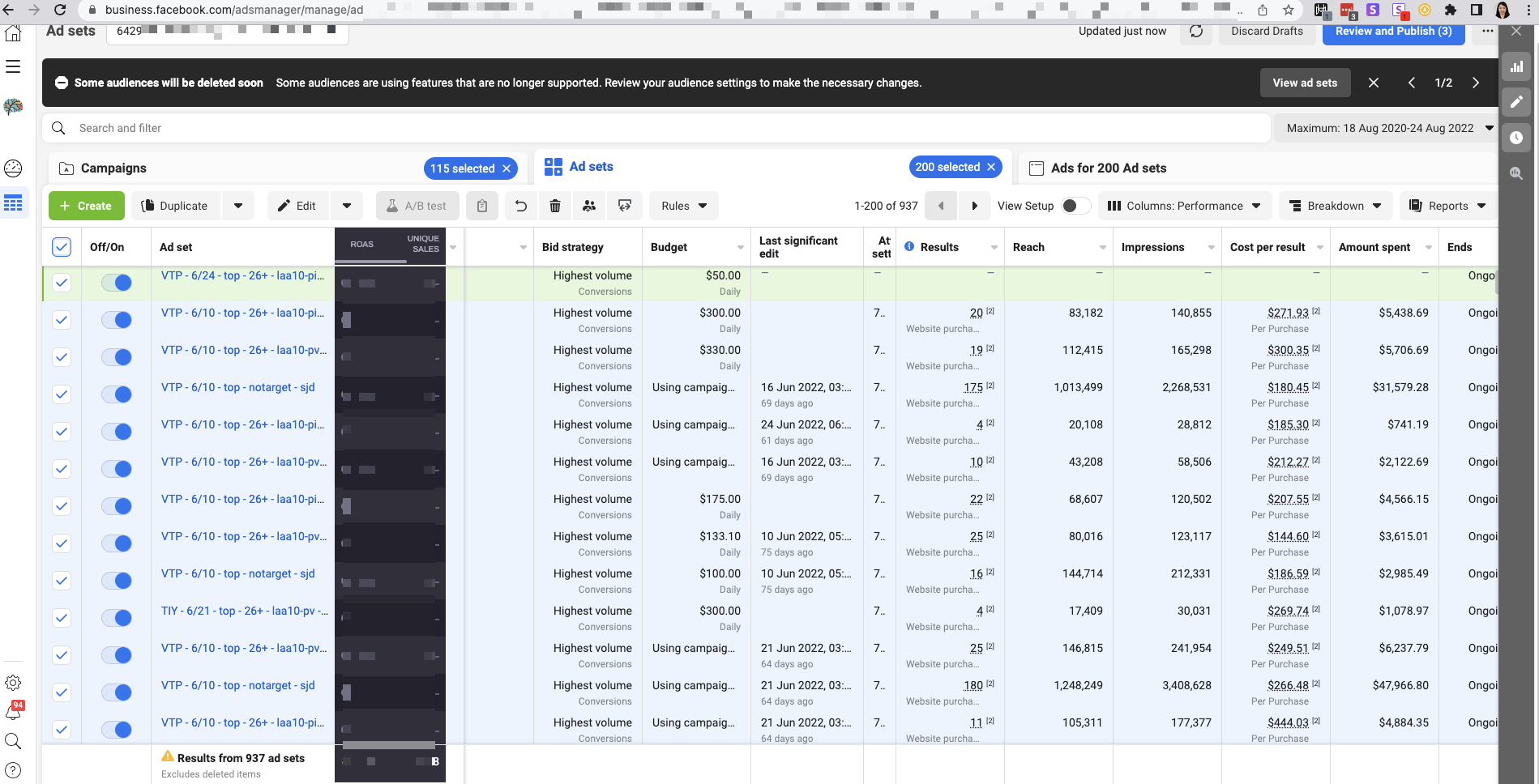
Task: Go to next page of ad sets
Action: tap(975, 206)
